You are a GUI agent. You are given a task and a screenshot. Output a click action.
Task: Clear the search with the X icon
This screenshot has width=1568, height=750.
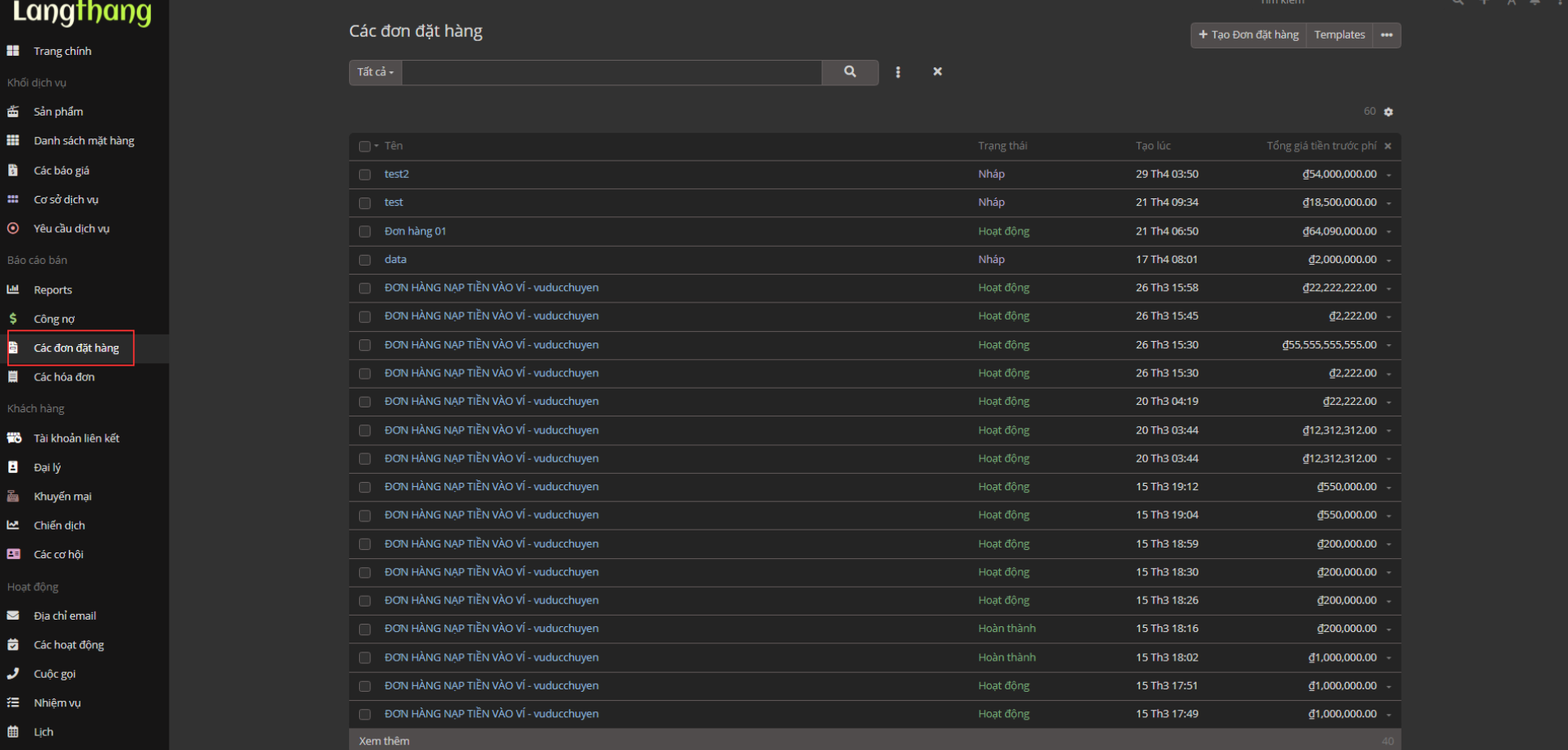937,72
